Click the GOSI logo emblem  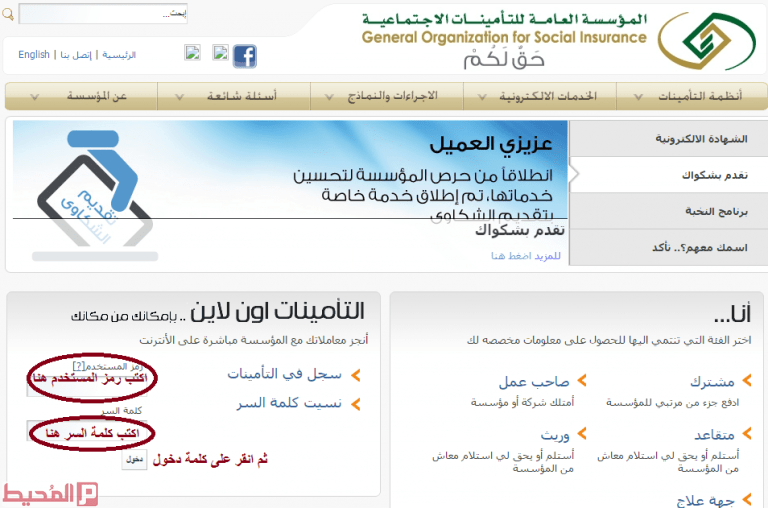[x=707, y=41]
